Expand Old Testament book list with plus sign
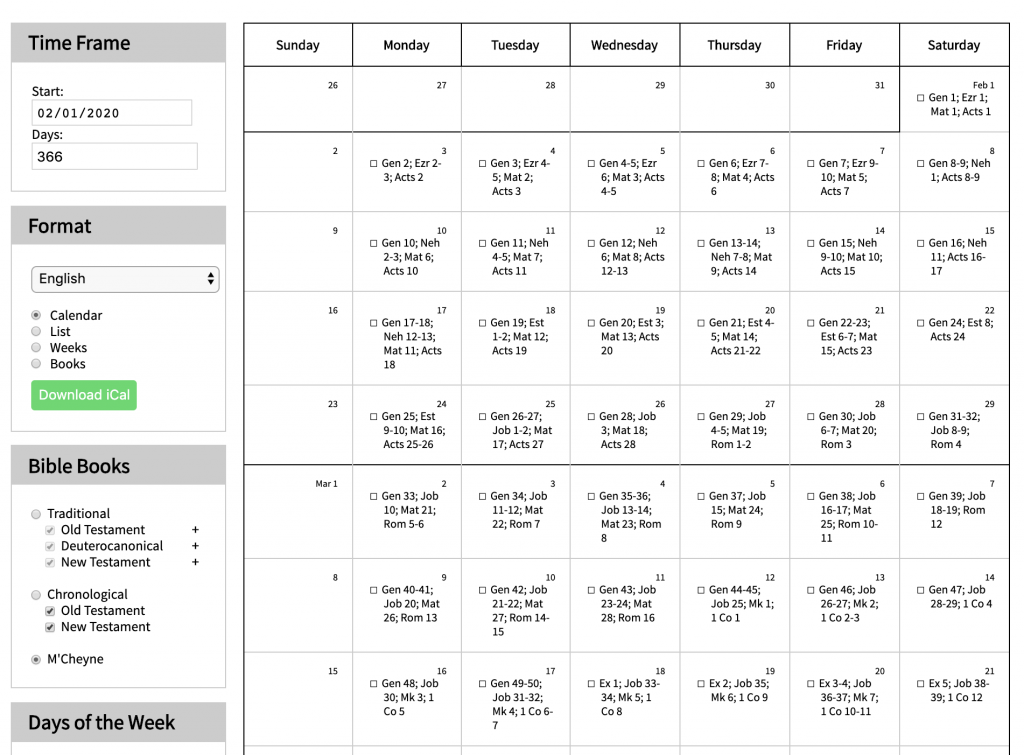The height and width of the screenshot is (755, 1024). 196,529
